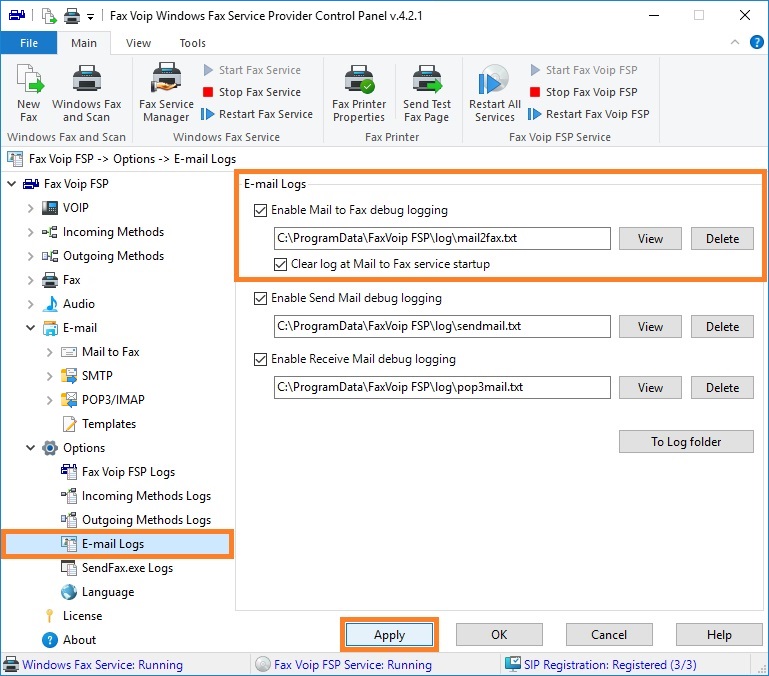Stop Fax Service with red square
The width and height of the screenshot is (769, 676).
pos(252,92)
